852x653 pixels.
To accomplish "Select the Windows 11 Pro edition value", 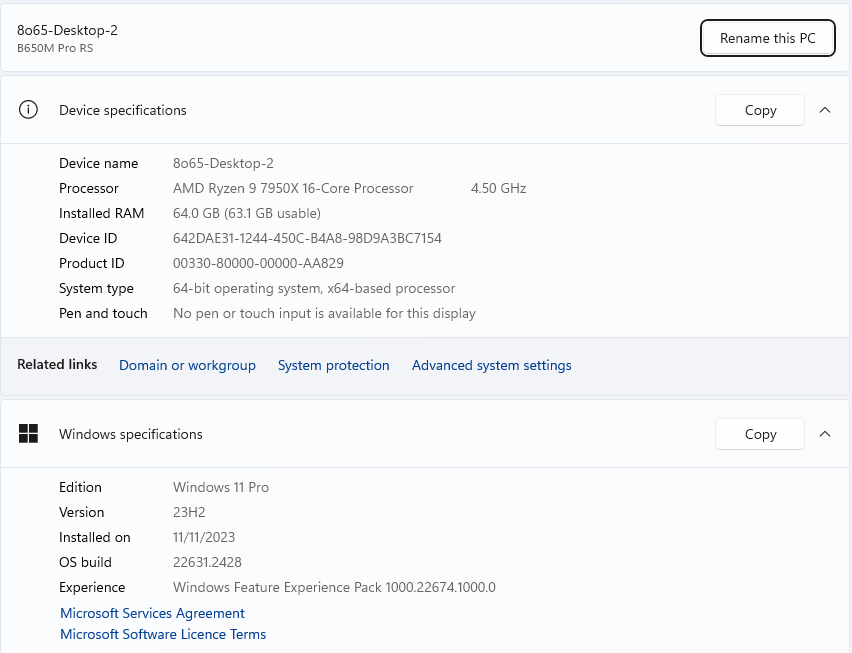I will pos(221,487).
